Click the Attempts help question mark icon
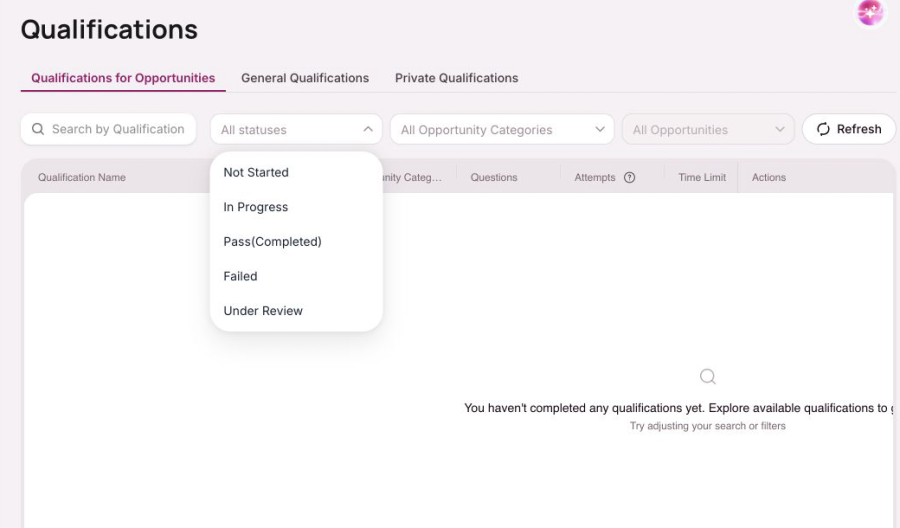The width and height of the screenshot is (900, 528). pos(630,177)
